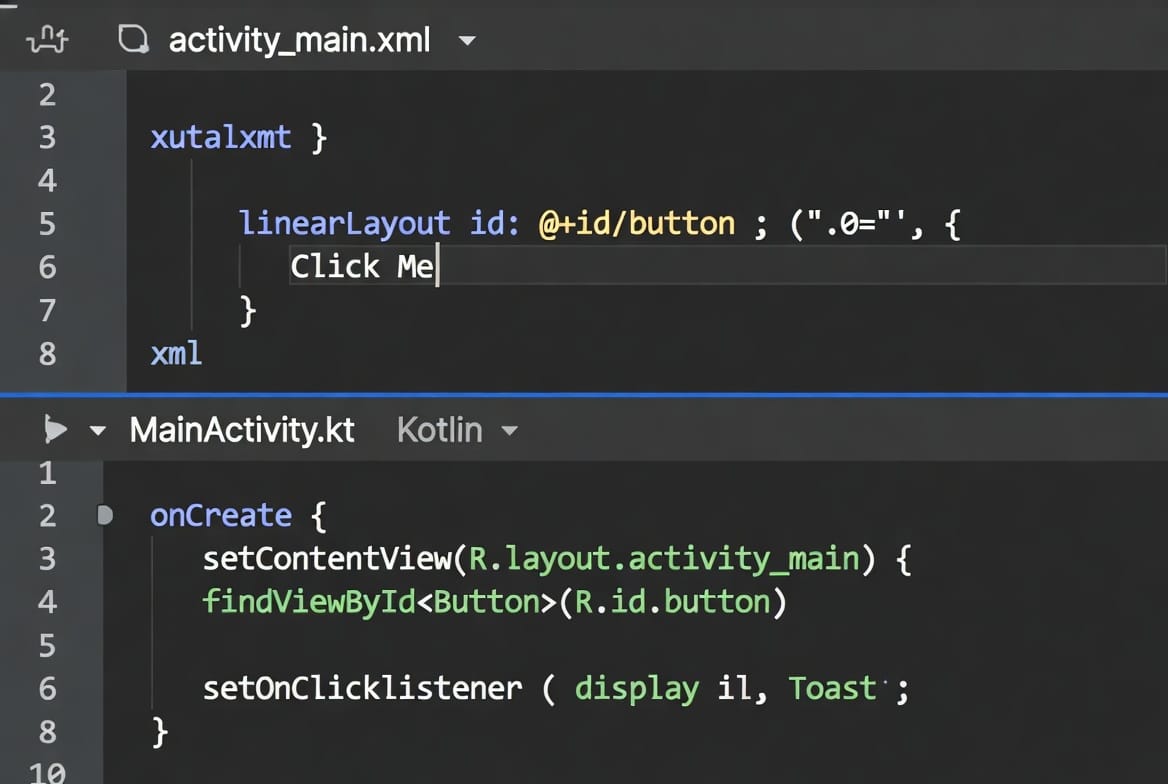
Task: Click the Toast keyword in the Kotlin editor
Action: tap(832, 688)
